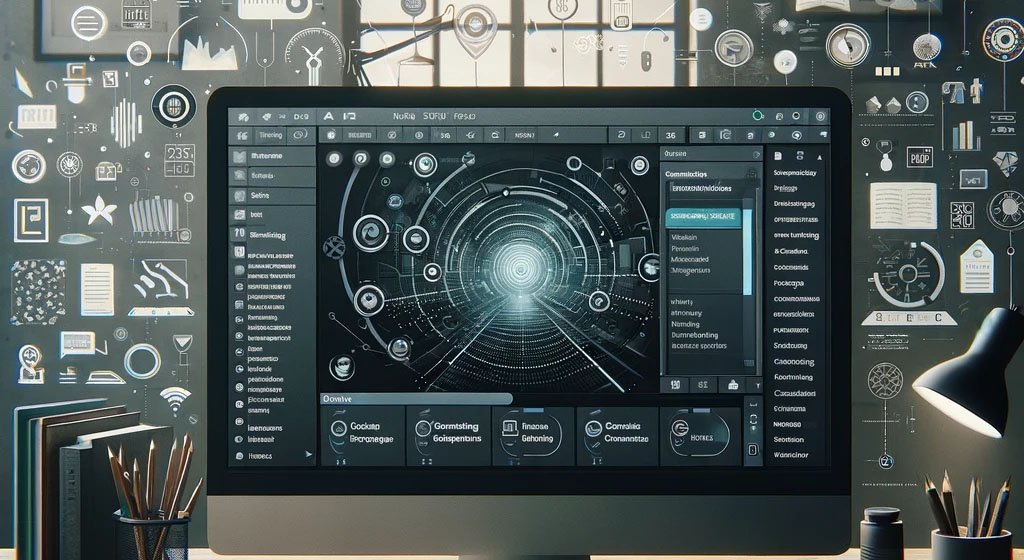This screenshot has height=560, width=1024.
Task: Select the Setins item in left sidebar
Action: (x=262, y=196)
